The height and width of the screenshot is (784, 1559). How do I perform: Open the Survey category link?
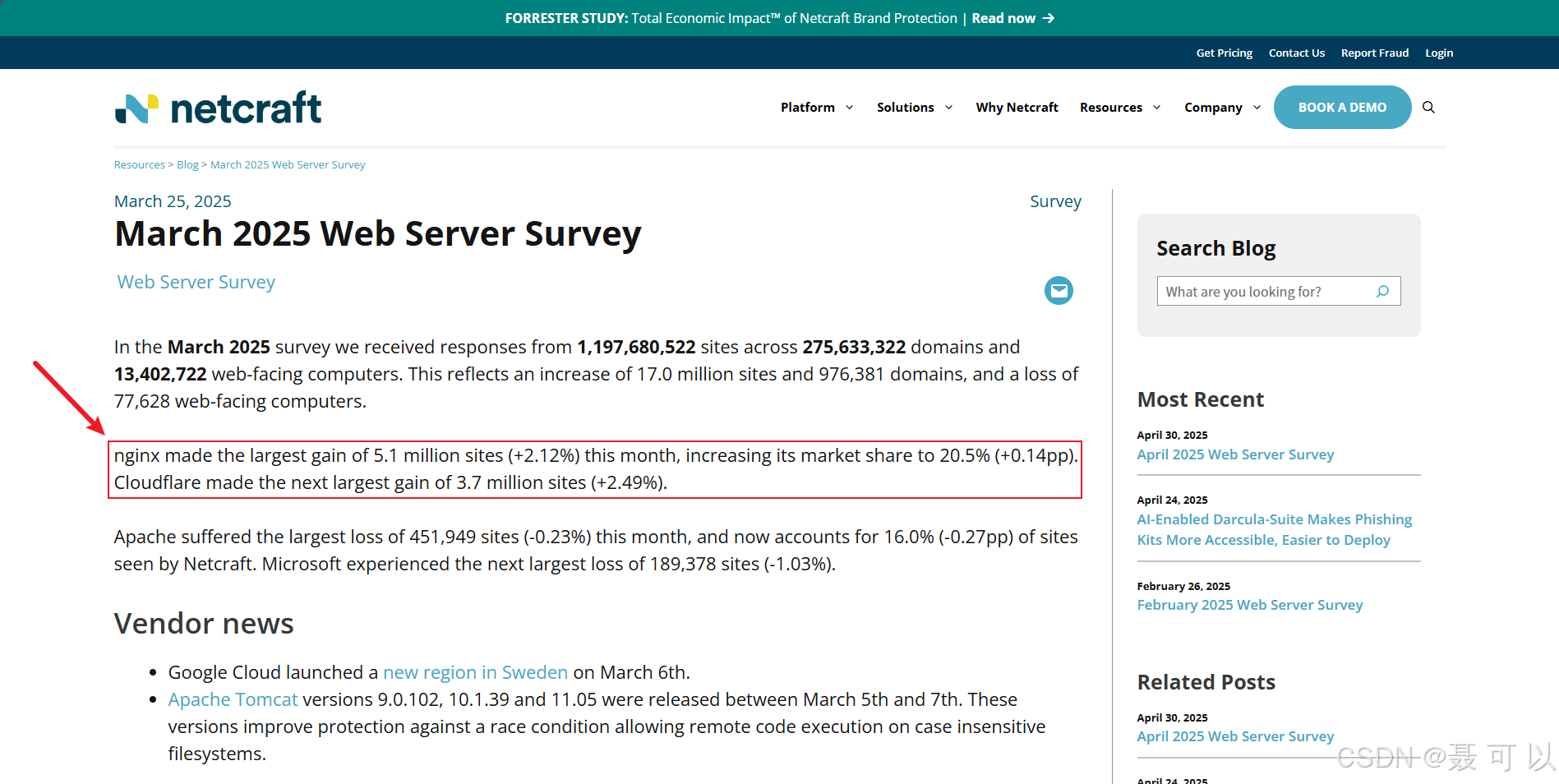[x=1055, y=201]
